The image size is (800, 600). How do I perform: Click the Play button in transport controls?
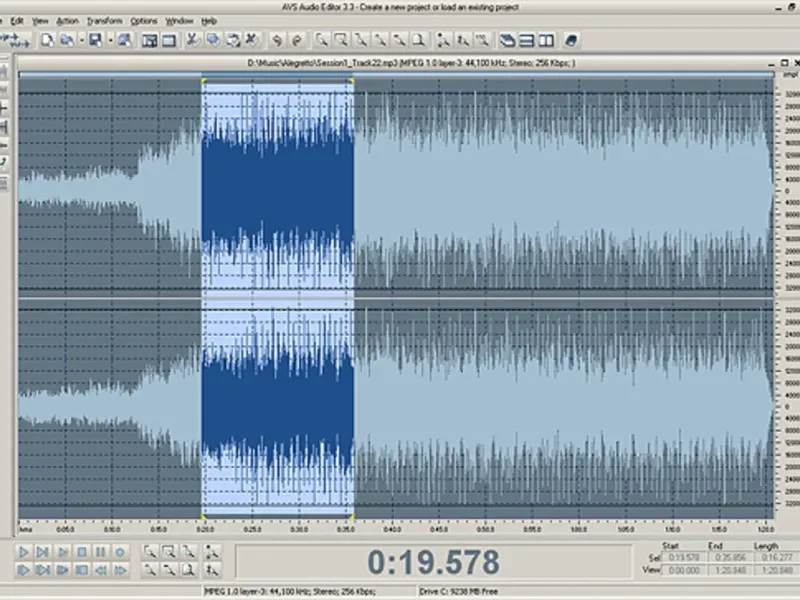pyautogui.click(x=24, y=551)
